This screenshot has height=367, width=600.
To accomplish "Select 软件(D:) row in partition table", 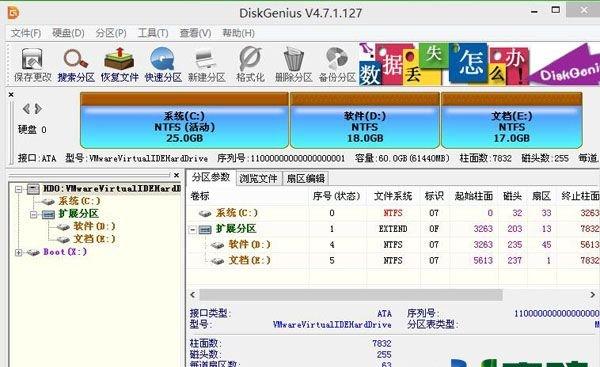I will coord(393,245).
